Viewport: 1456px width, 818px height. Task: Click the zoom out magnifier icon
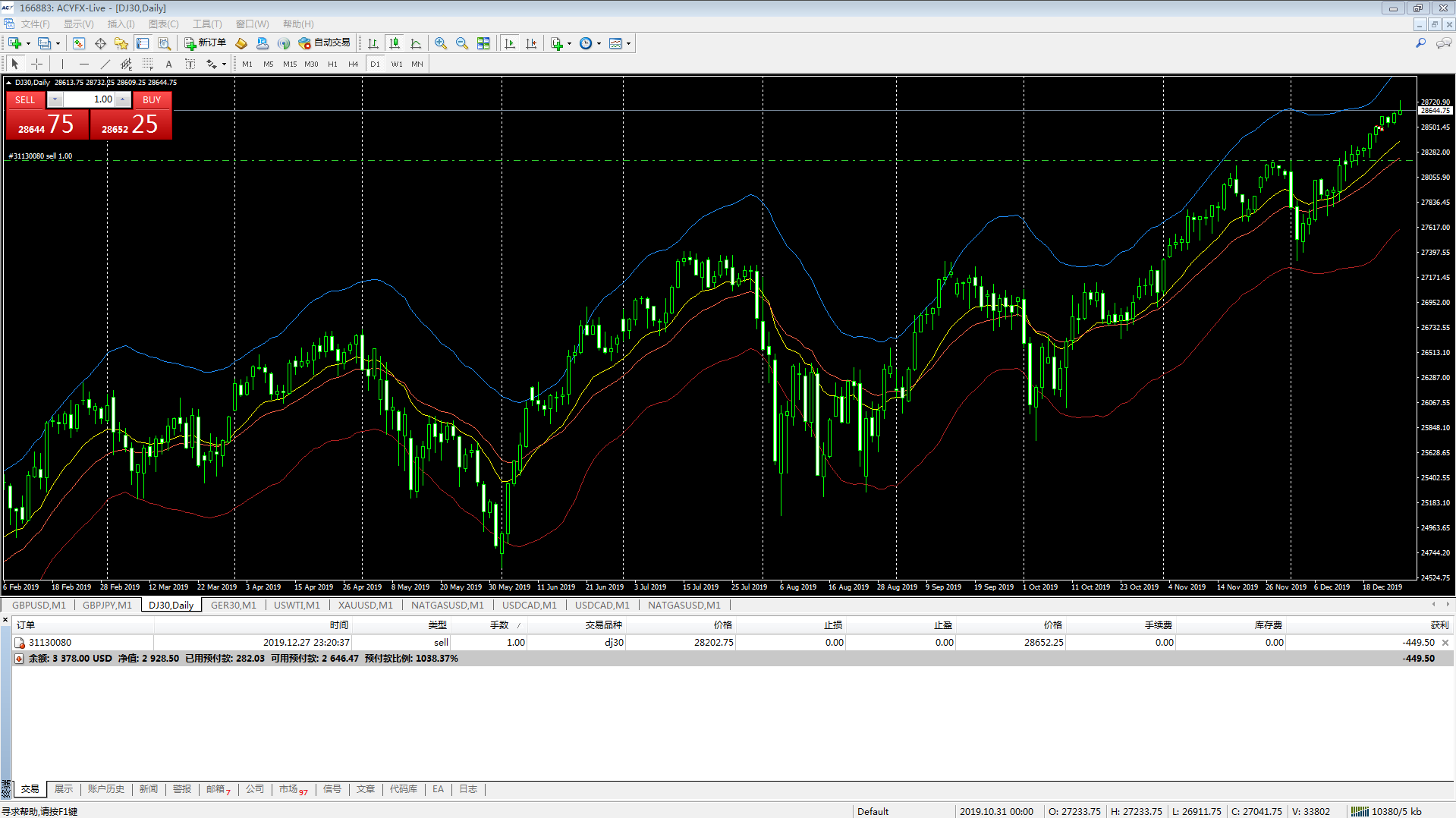pos(461,43)
